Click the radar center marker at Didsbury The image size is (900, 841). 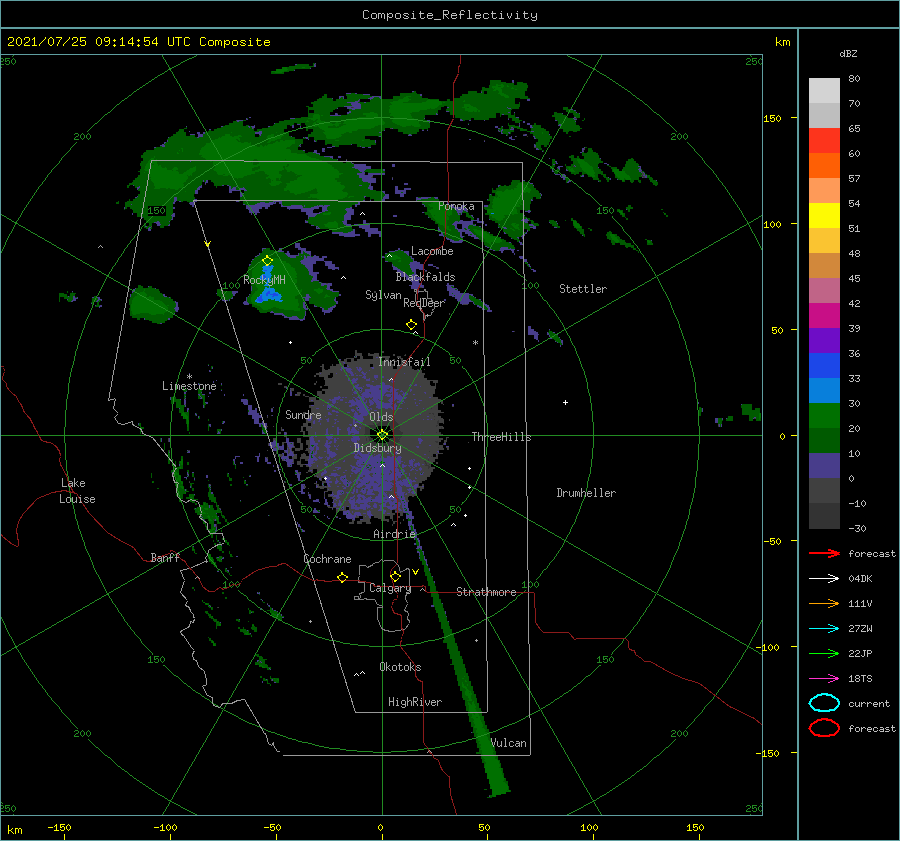[382, 435]
